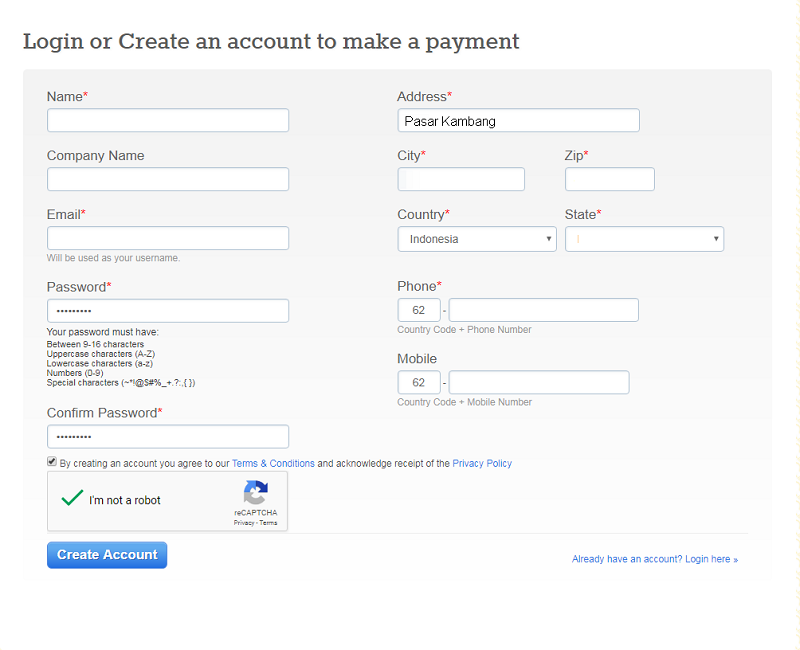Open the State dropdown

point(644,239)
